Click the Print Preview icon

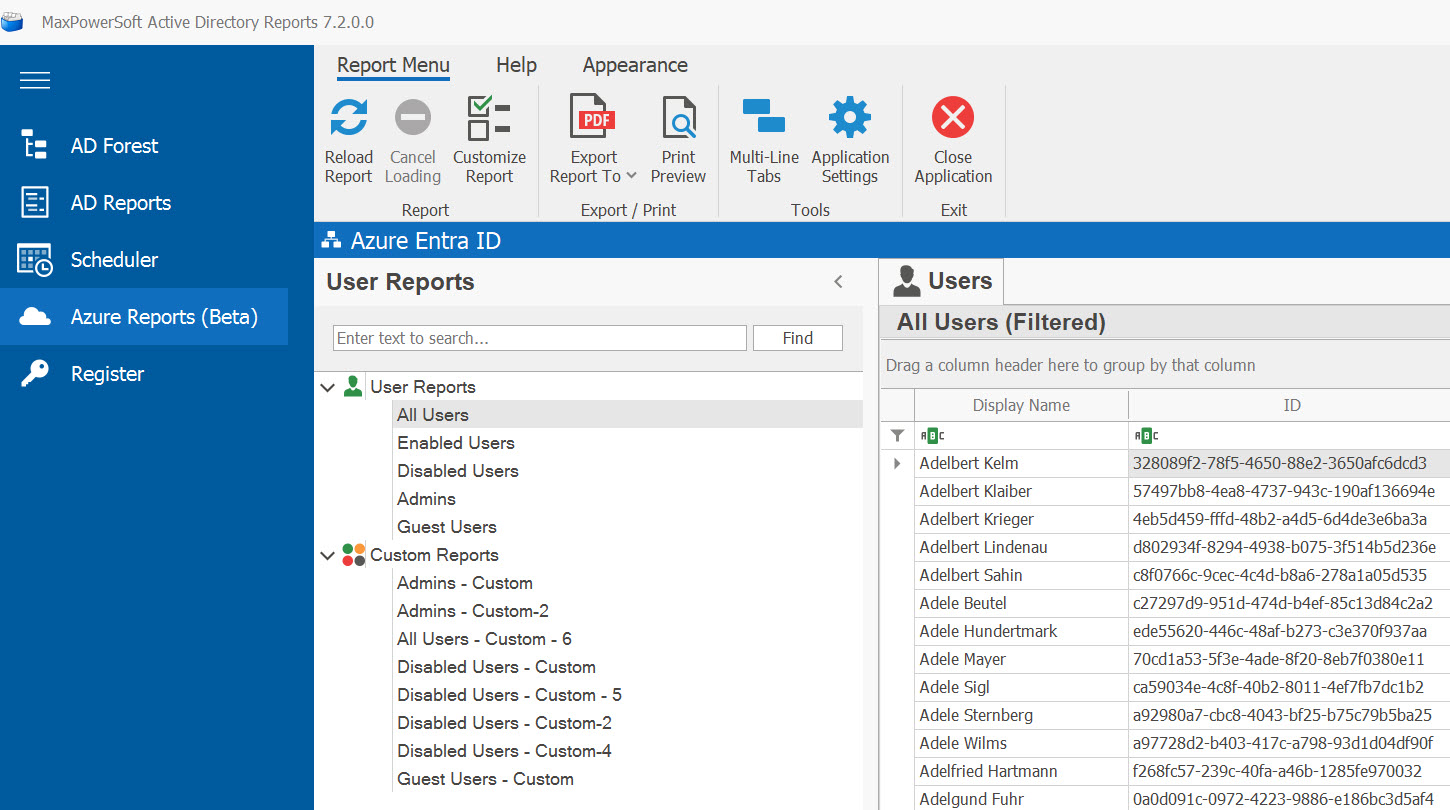[x=678, y=119]
